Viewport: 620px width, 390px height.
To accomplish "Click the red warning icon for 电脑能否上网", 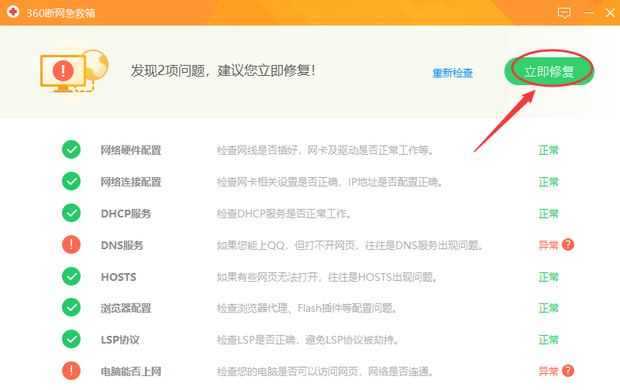I will 71,371.
